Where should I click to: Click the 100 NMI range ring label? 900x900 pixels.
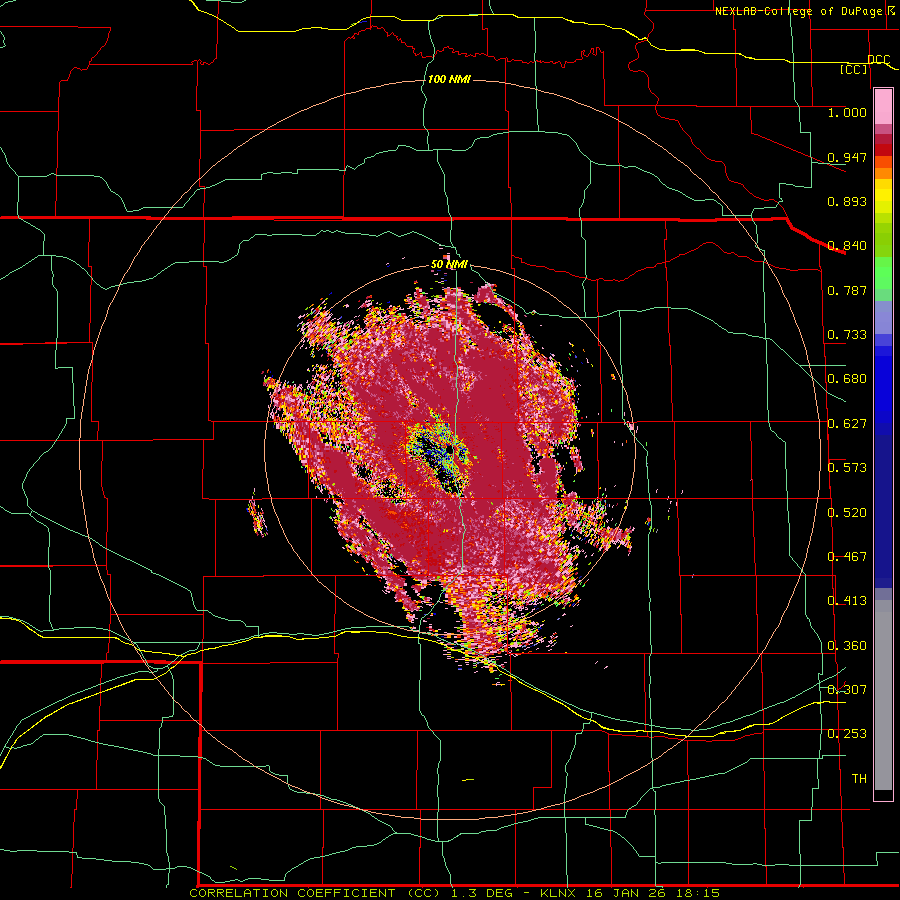pyautogui.click(x=449, y=79)
